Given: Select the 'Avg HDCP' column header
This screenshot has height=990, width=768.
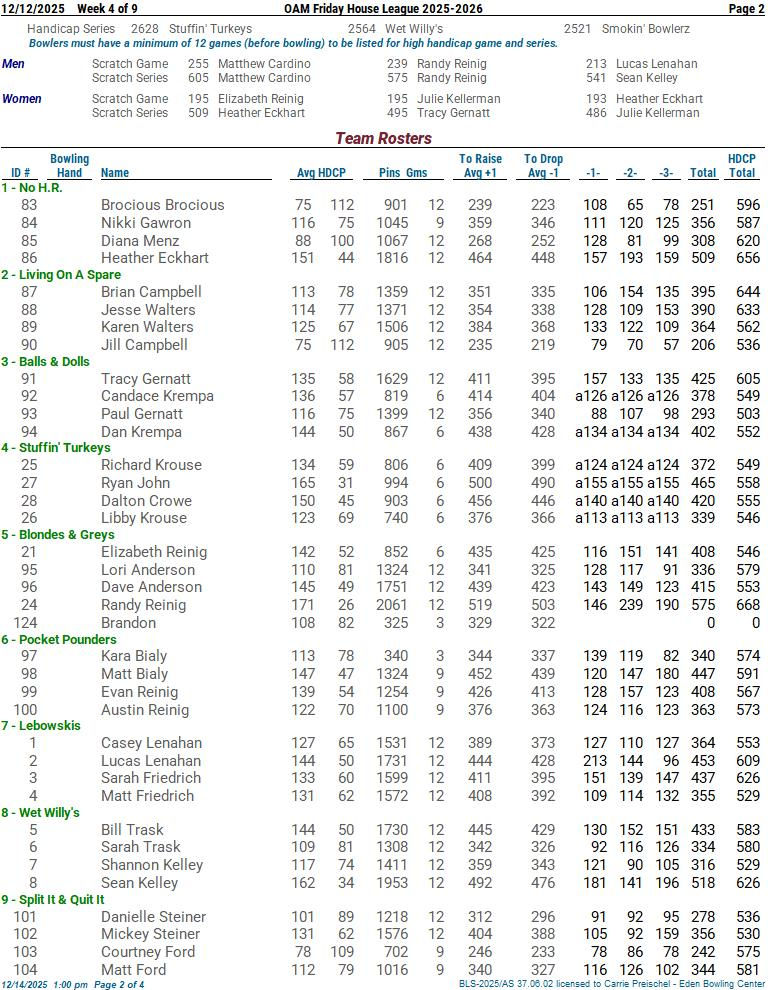Looking at the screenshot, I should [321, 173].
